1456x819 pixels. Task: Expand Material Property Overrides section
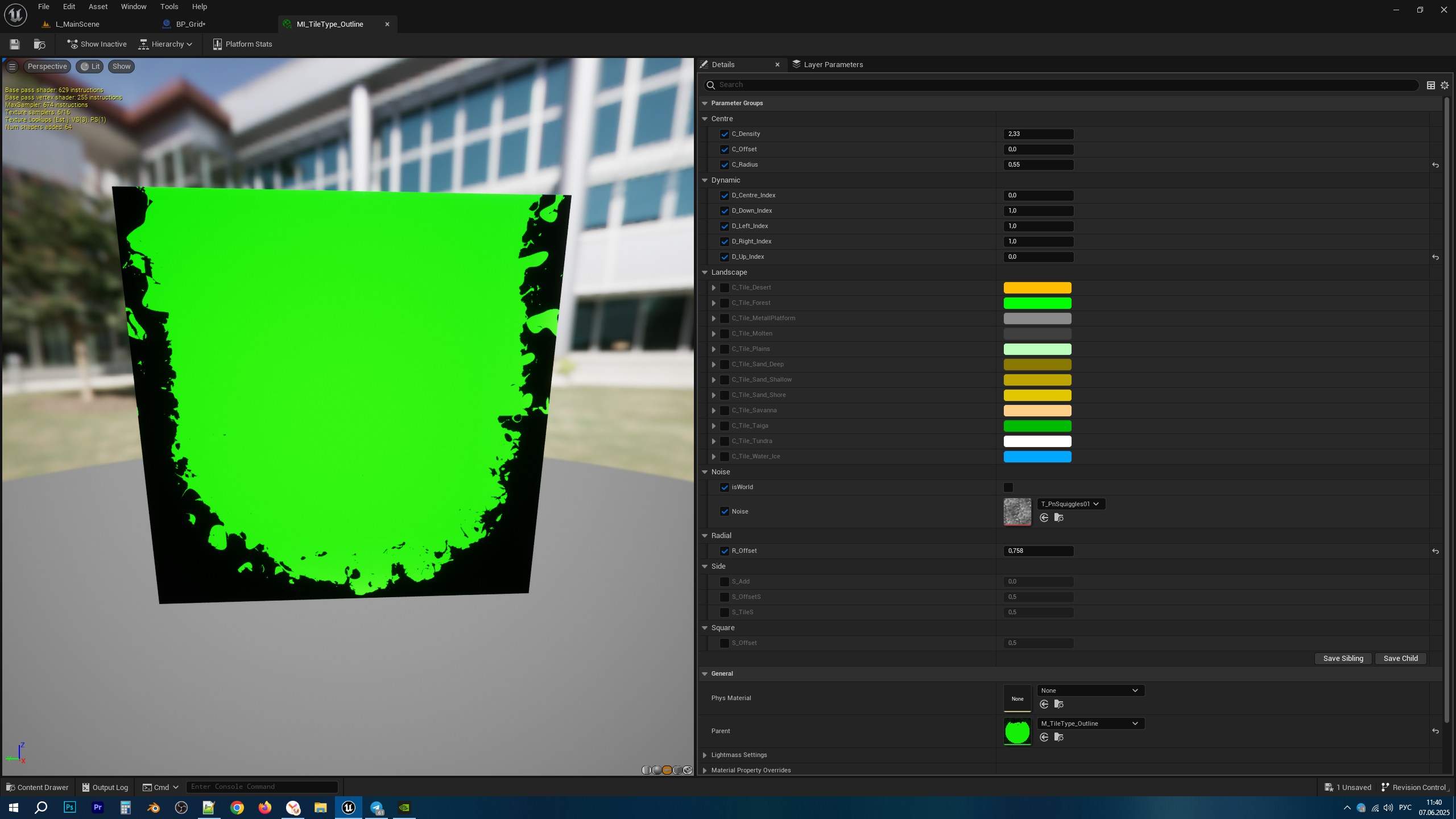pos(705,771)
